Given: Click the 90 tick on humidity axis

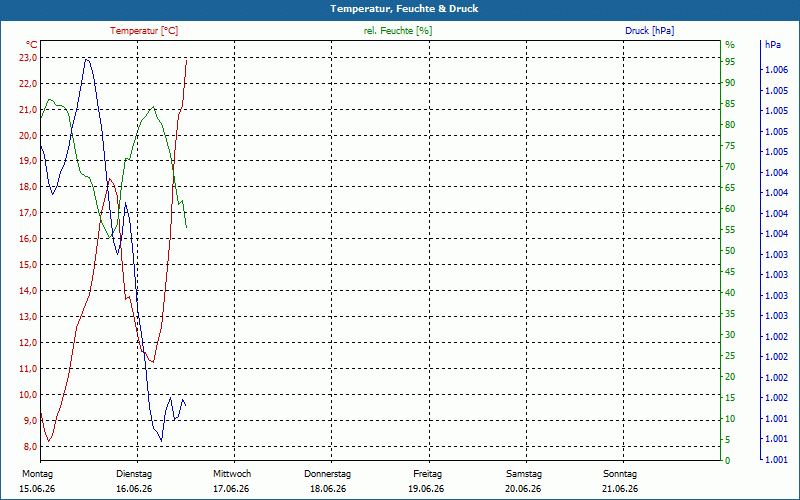Looking at the screenshot, I should click(x=730, y=83).
